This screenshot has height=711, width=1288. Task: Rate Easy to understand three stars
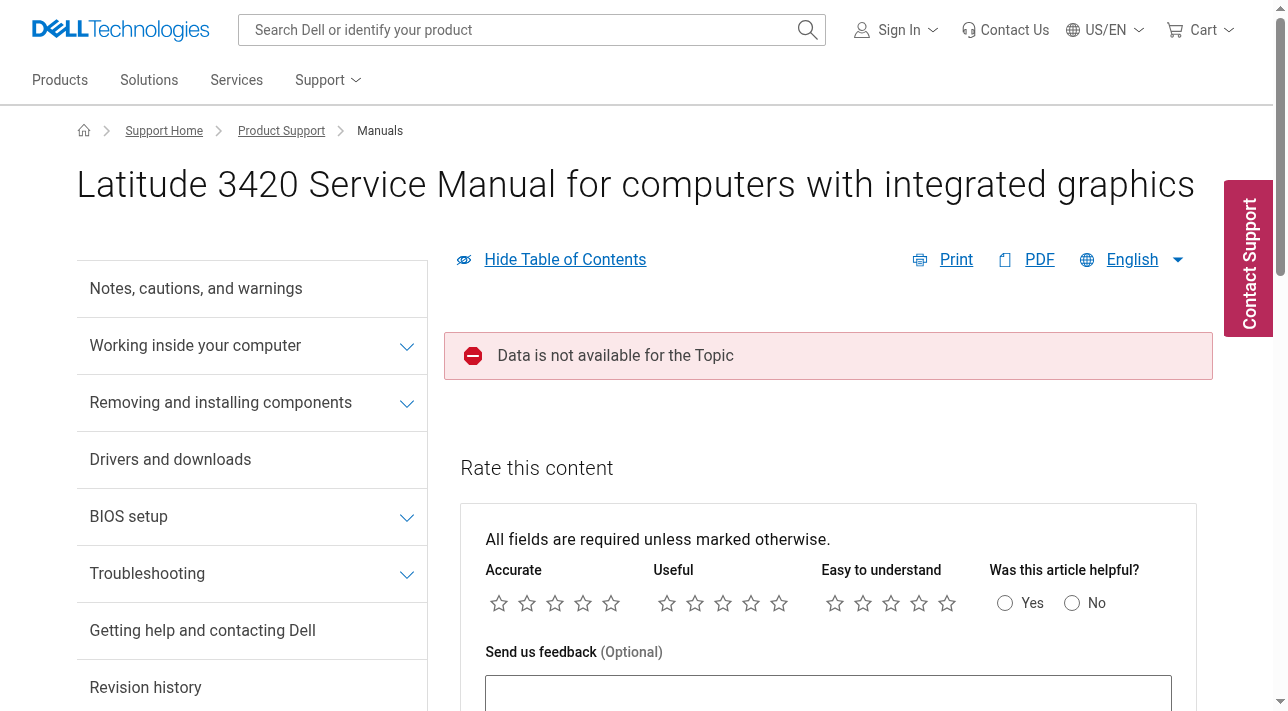(x=891, y=603)
